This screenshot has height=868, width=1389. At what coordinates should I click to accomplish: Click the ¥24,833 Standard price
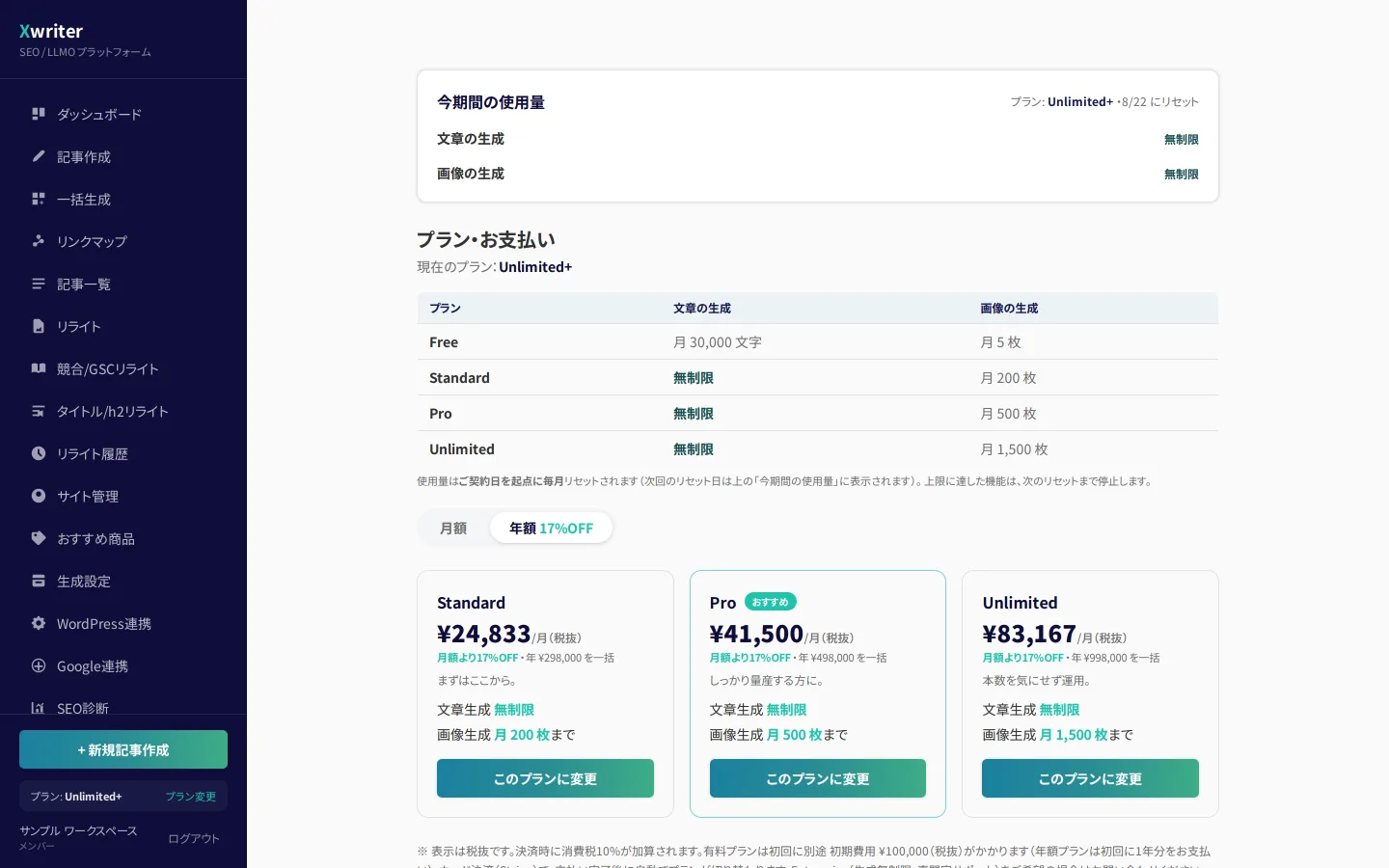484,634
